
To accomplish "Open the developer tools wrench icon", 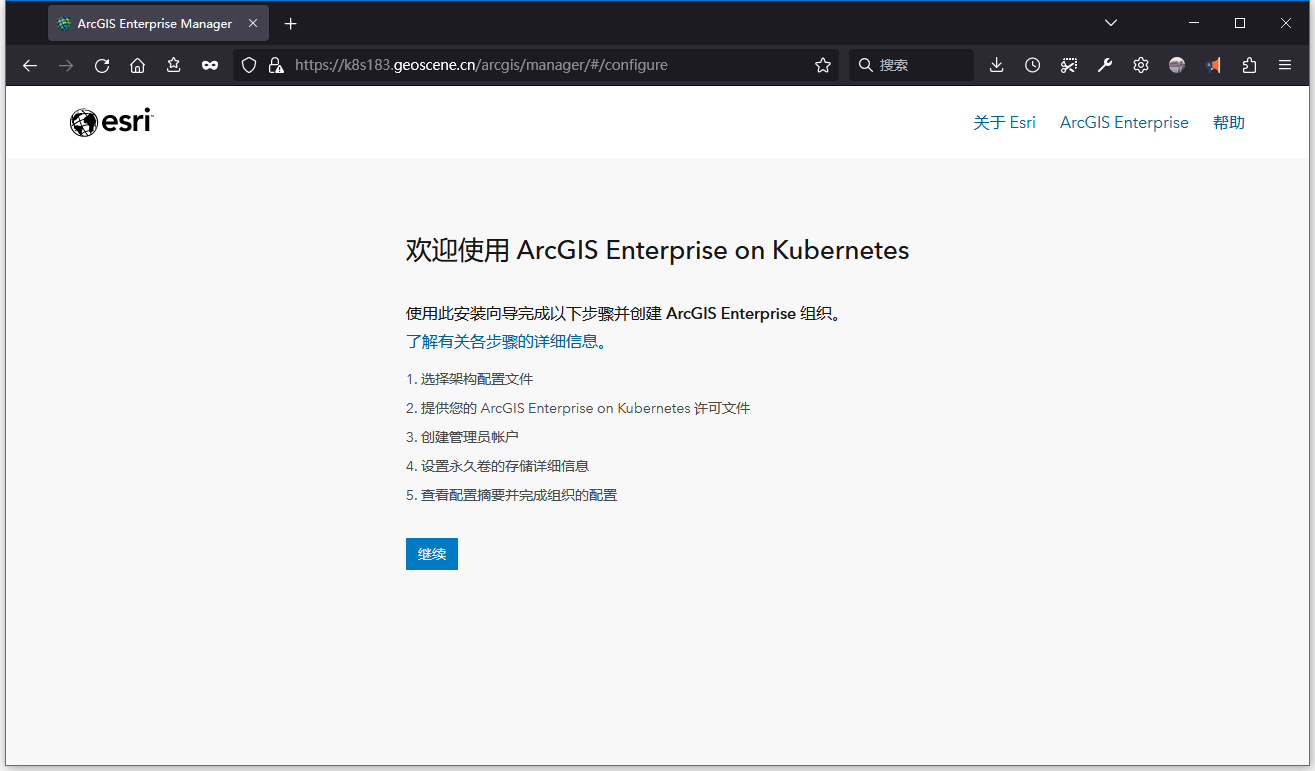I will (1105, 65).
